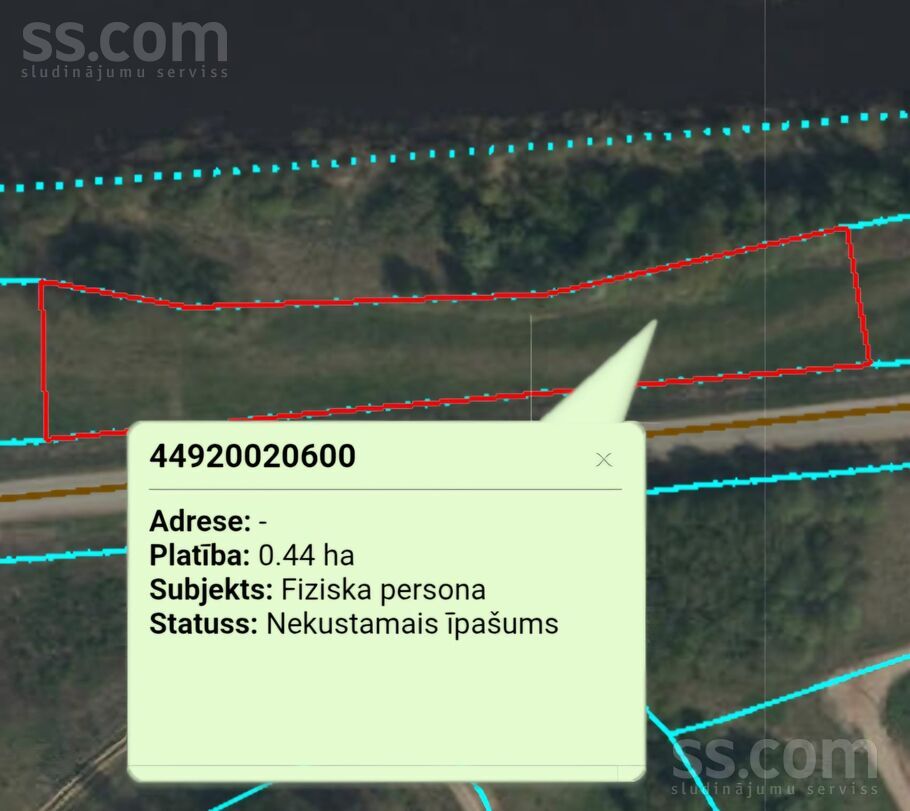Open the ss.com logo at top-left
The width and height of the screenshot is (910, 811).
pyautogui.click(x=125, y=49)
